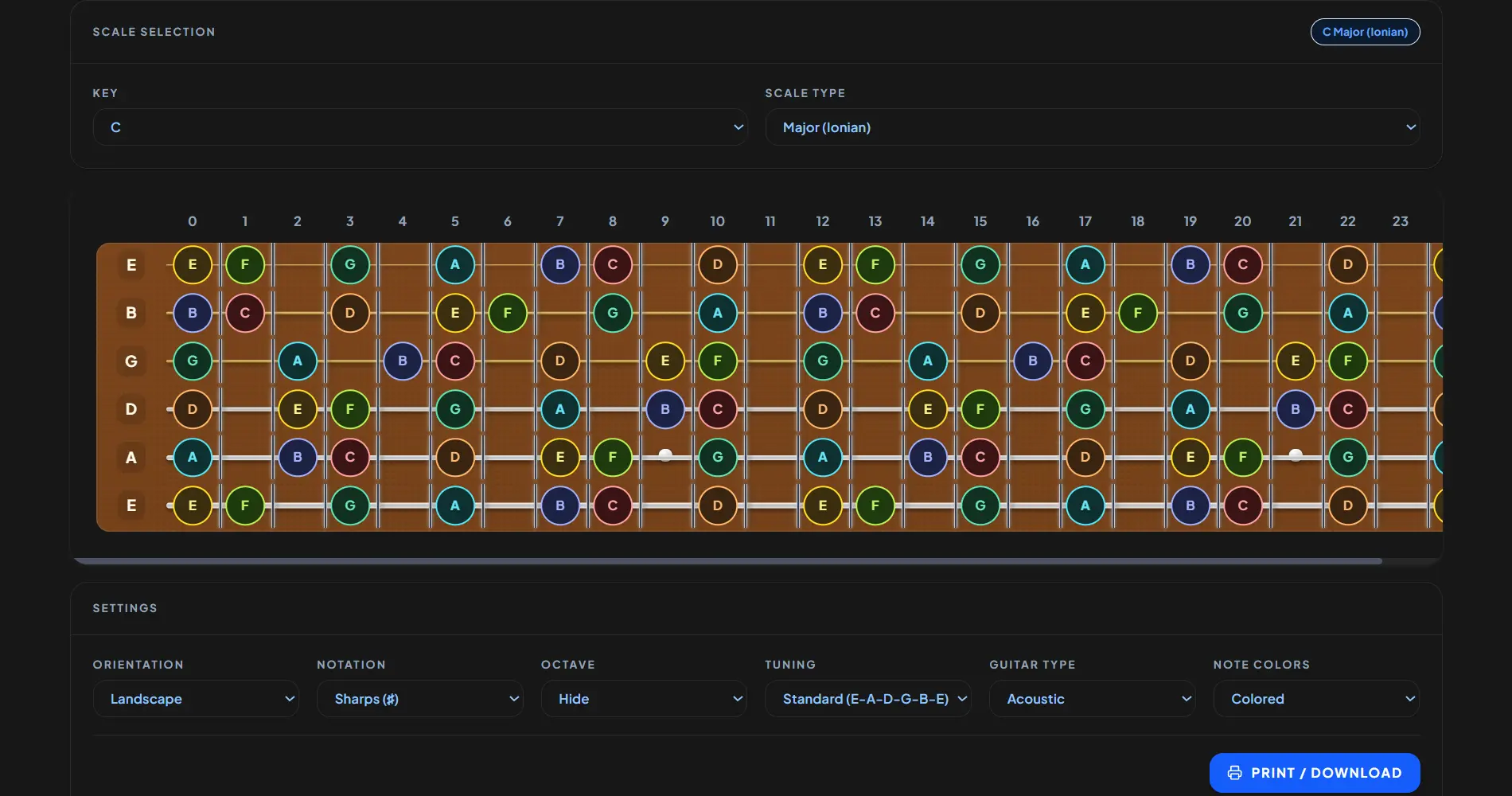Click the Settings heading
Screen dimensions: 1512x796
(125, 608)
